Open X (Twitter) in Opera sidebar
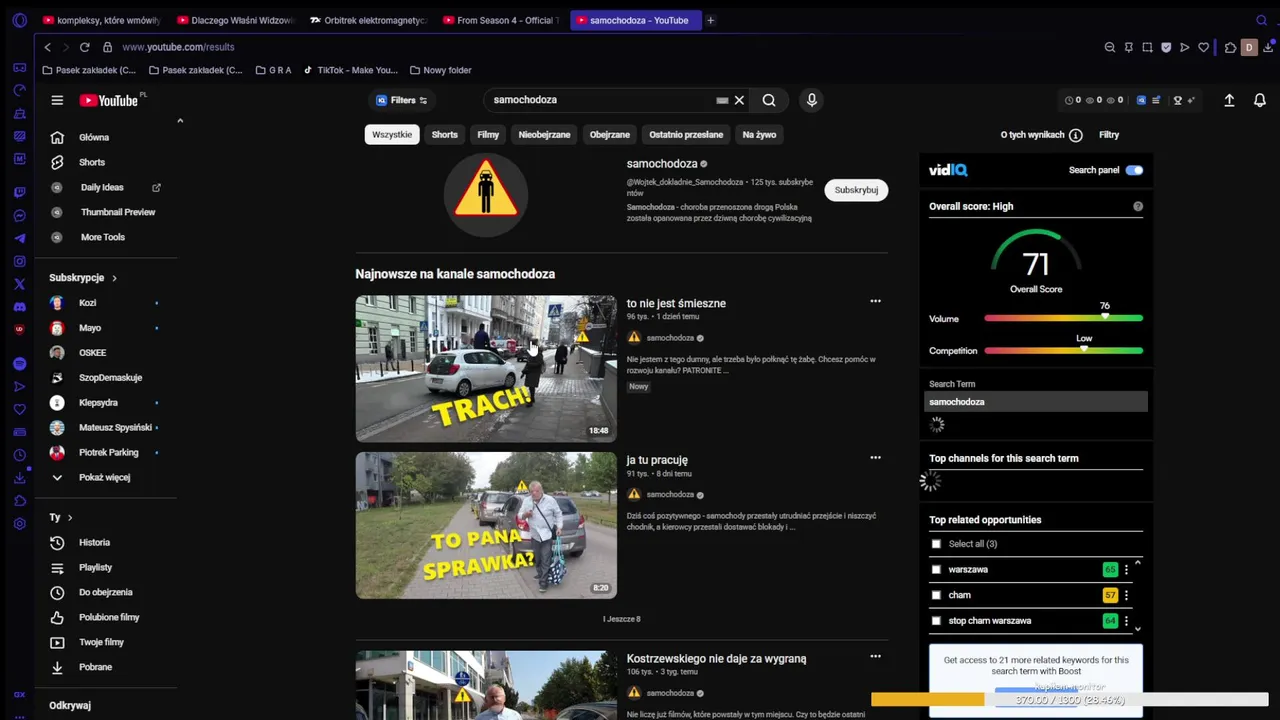1280x720 pixels. pos(19,284)
